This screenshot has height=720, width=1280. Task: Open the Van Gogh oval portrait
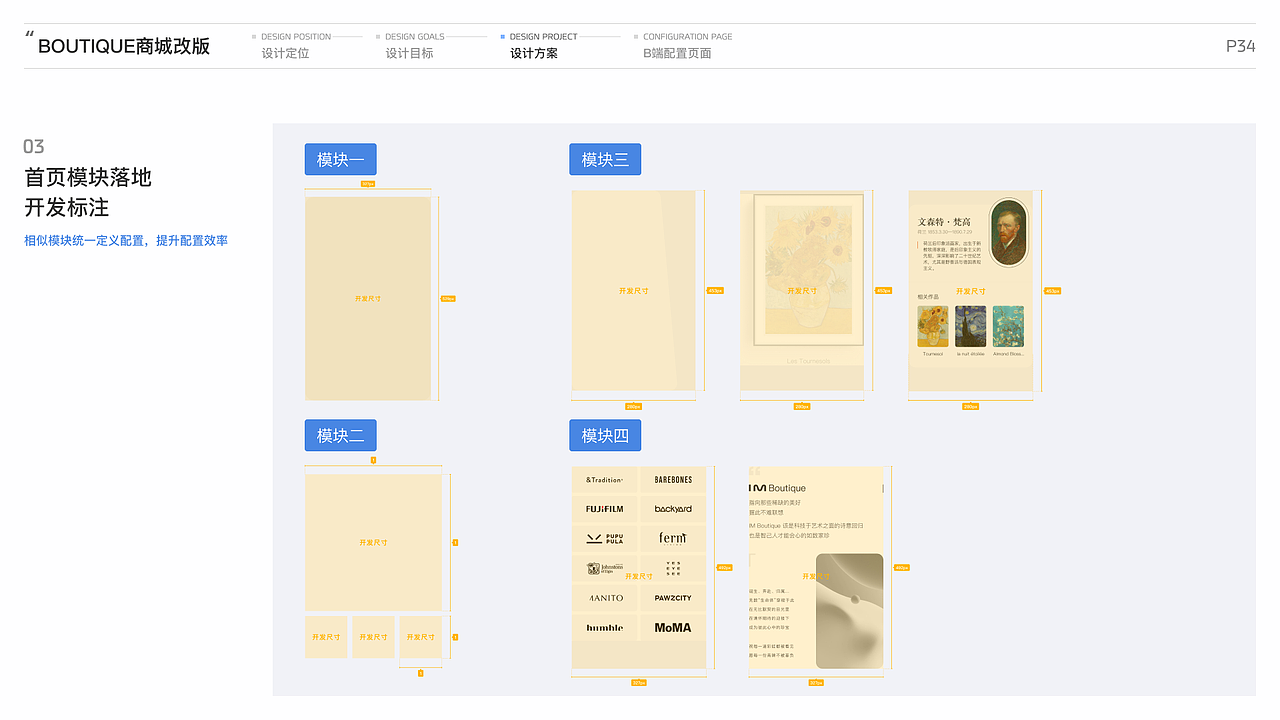pyautogui.click(x=1008, y=233)
